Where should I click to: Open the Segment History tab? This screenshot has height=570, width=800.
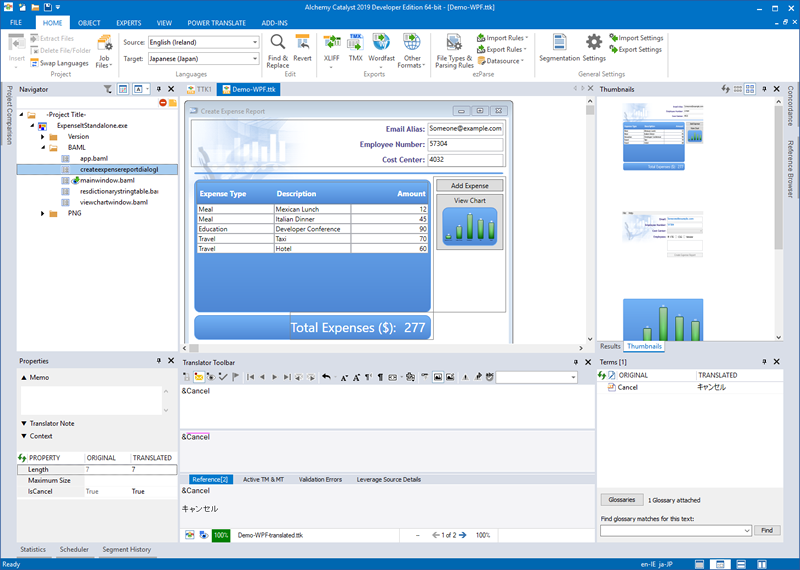pos(127,550)
